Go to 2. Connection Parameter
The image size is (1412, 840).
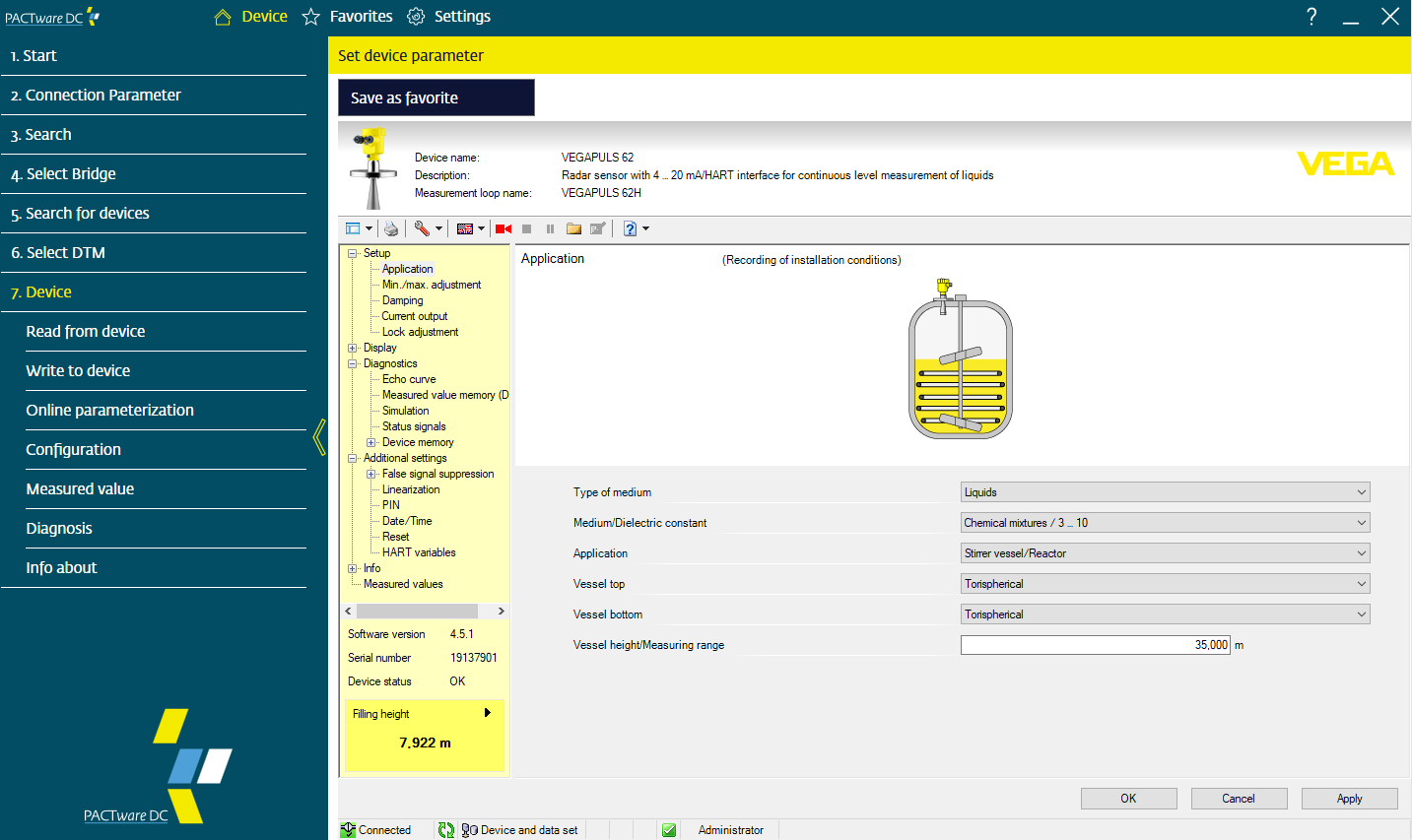pos(154,96)
